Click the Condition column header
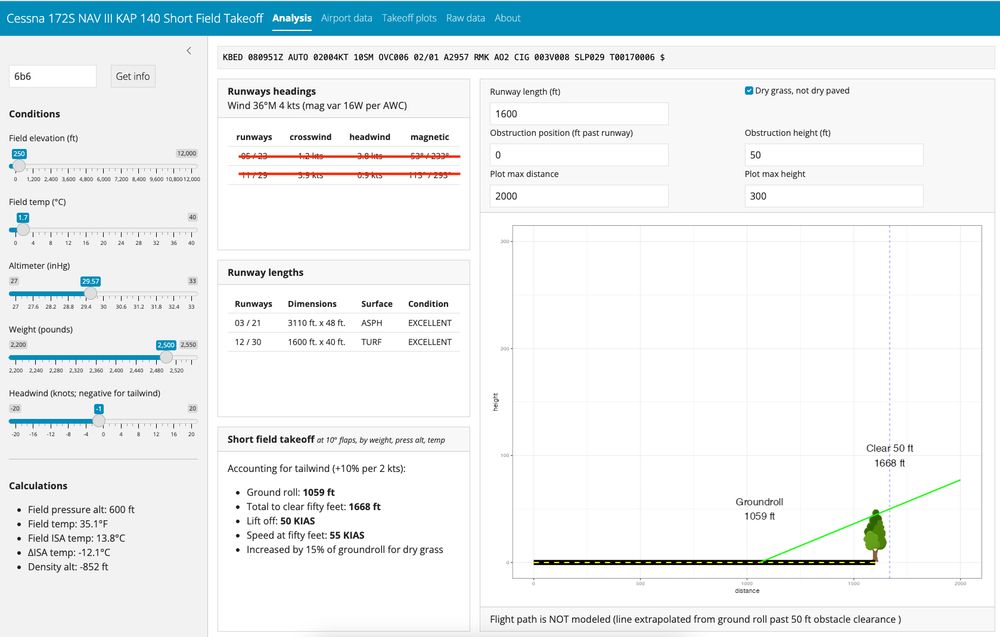The width and height of the screenshot is (1000, 637). point(428,304)
